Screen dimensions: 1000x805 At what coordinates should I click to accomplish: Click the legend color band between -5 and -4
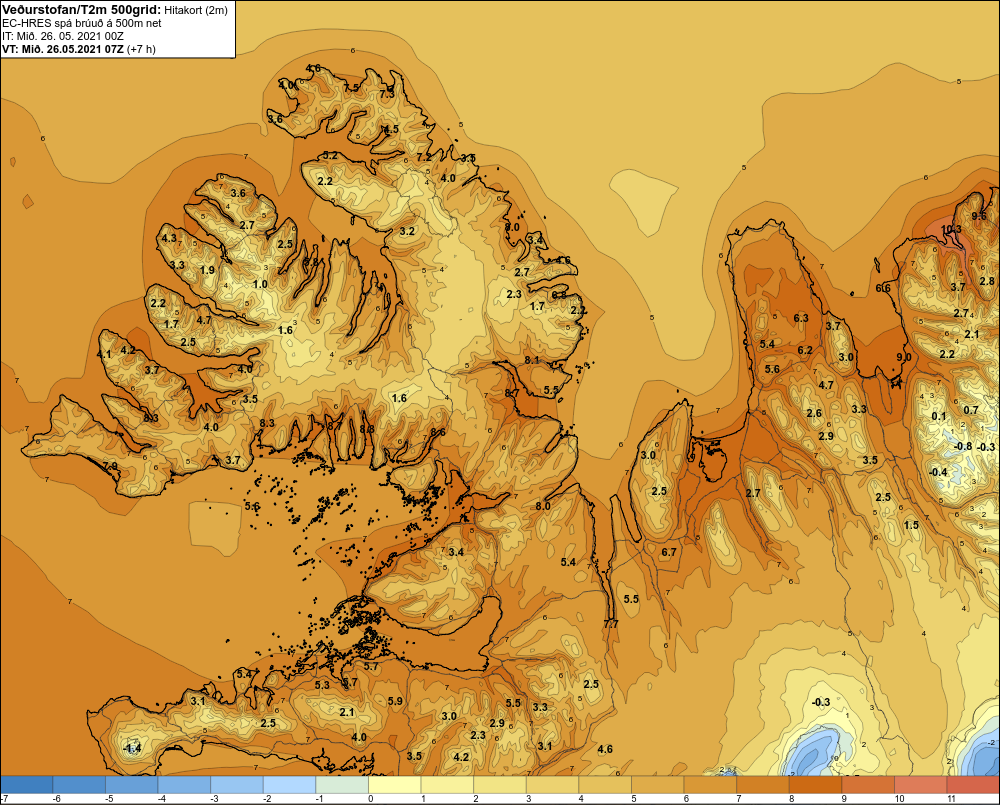pos(132,784)
